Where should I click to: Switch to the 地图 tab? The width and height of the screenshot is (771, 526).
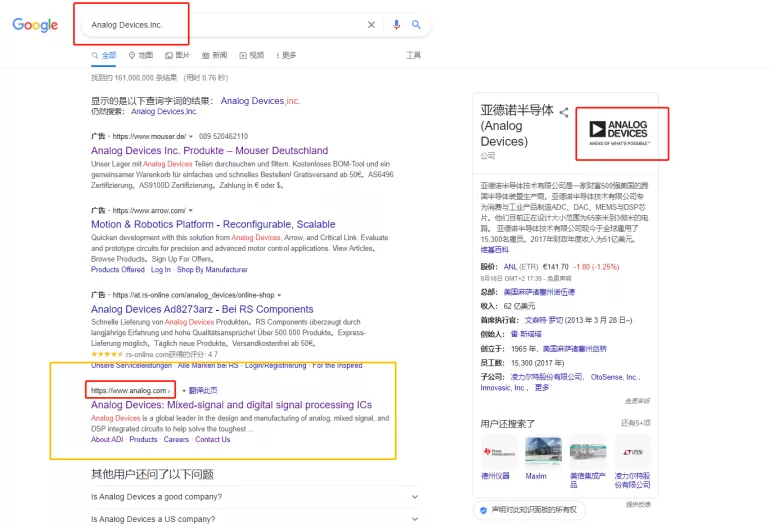(x=141, y=56)
